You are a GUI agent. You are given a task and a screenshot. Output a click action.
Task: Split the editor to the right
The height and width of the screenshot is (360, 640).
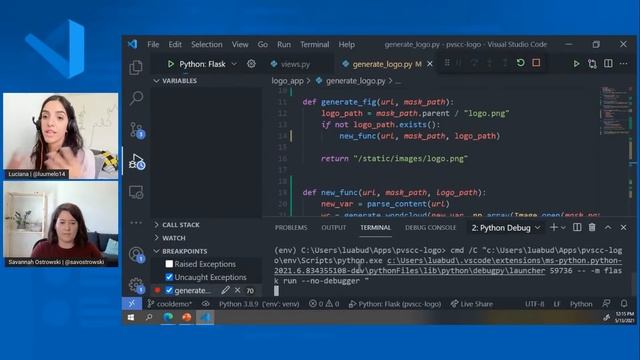click(608, 63)
